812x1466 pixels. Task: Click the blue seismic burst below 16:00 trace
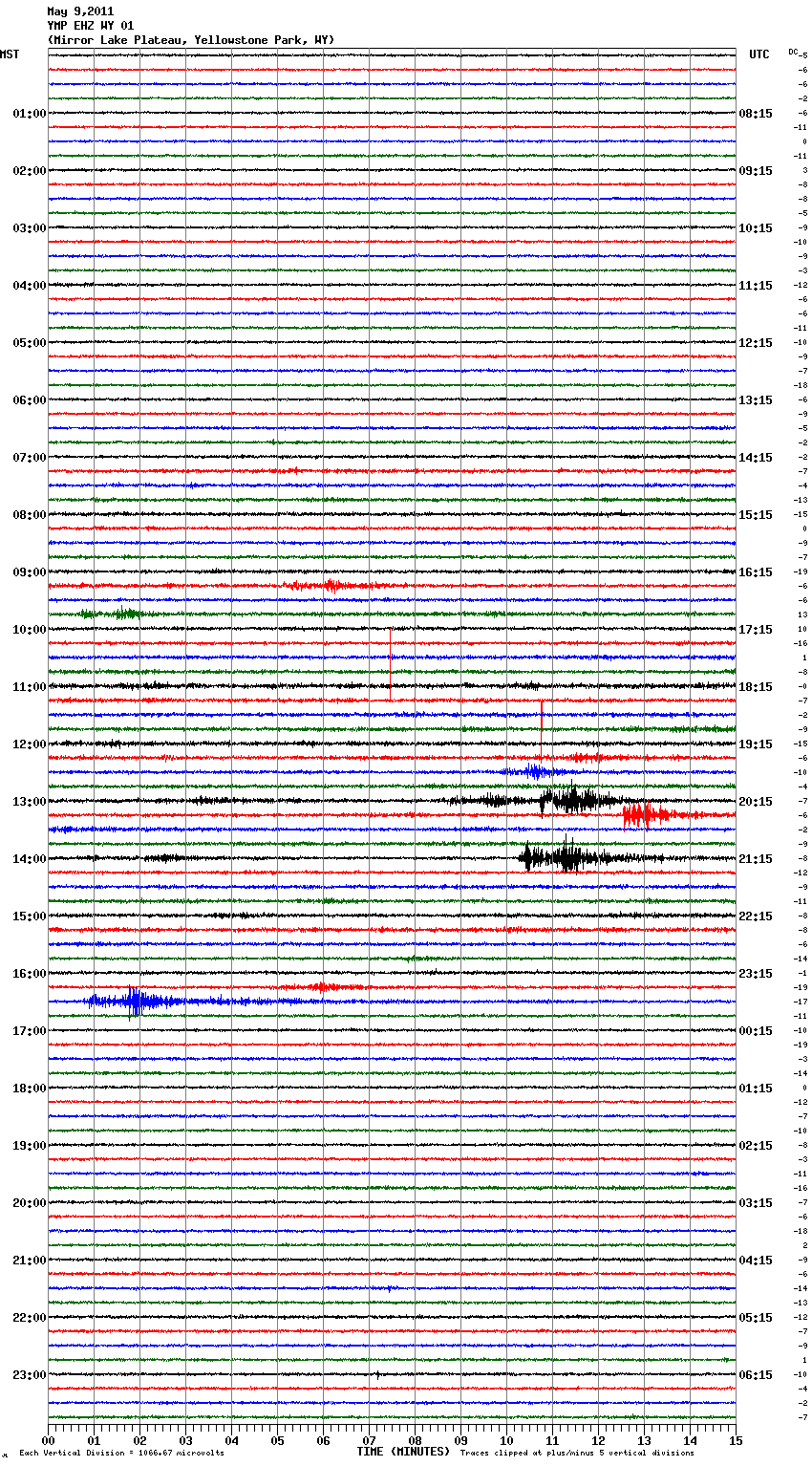tap(134, 1002)
